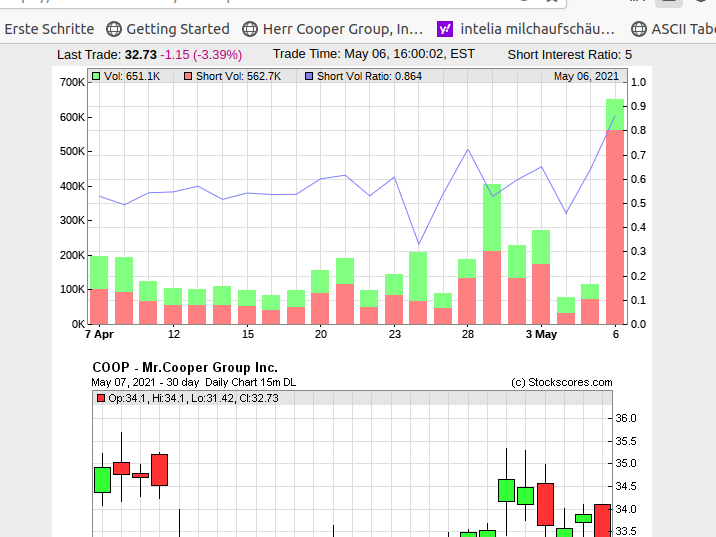The image size is (716, 537).
Task: Click the -1.15 (-3.39%) change text
Action: (x=201, y=55)
